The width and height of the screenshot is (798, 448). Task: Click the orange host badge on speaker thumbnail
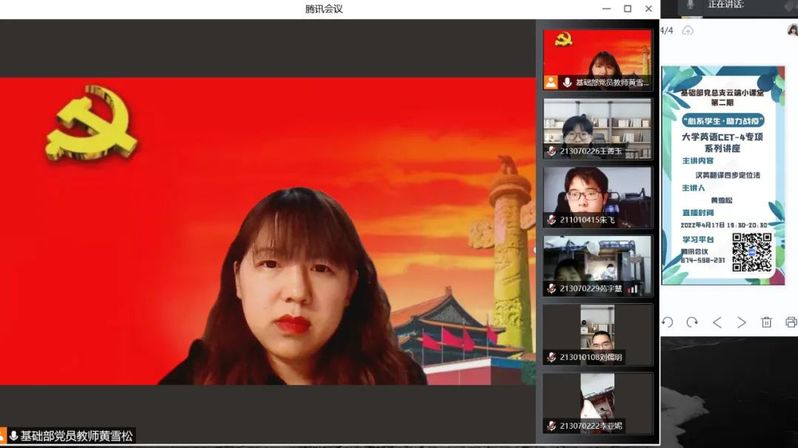(x=551, y=82)
